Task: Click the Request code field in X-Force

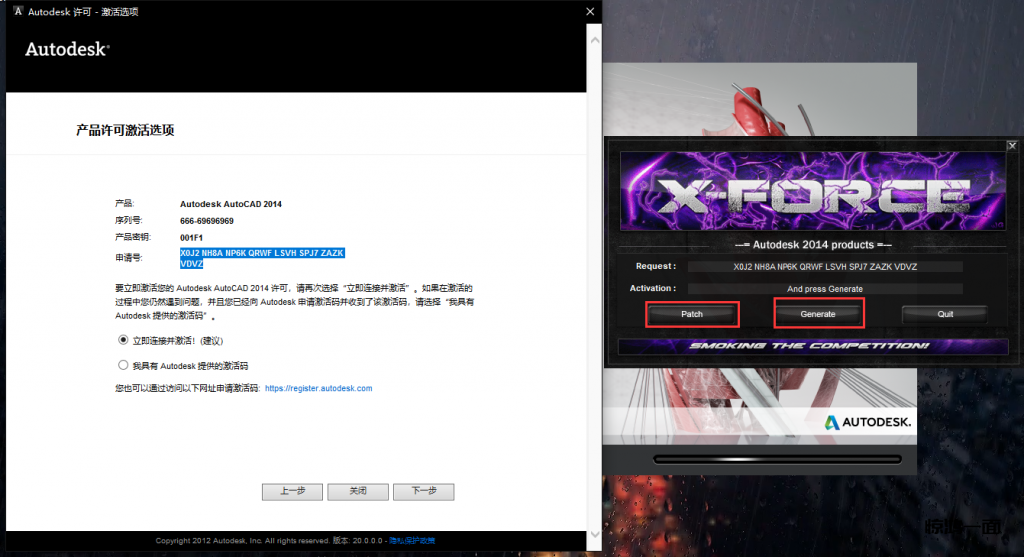Action: [x=825, y=267]
